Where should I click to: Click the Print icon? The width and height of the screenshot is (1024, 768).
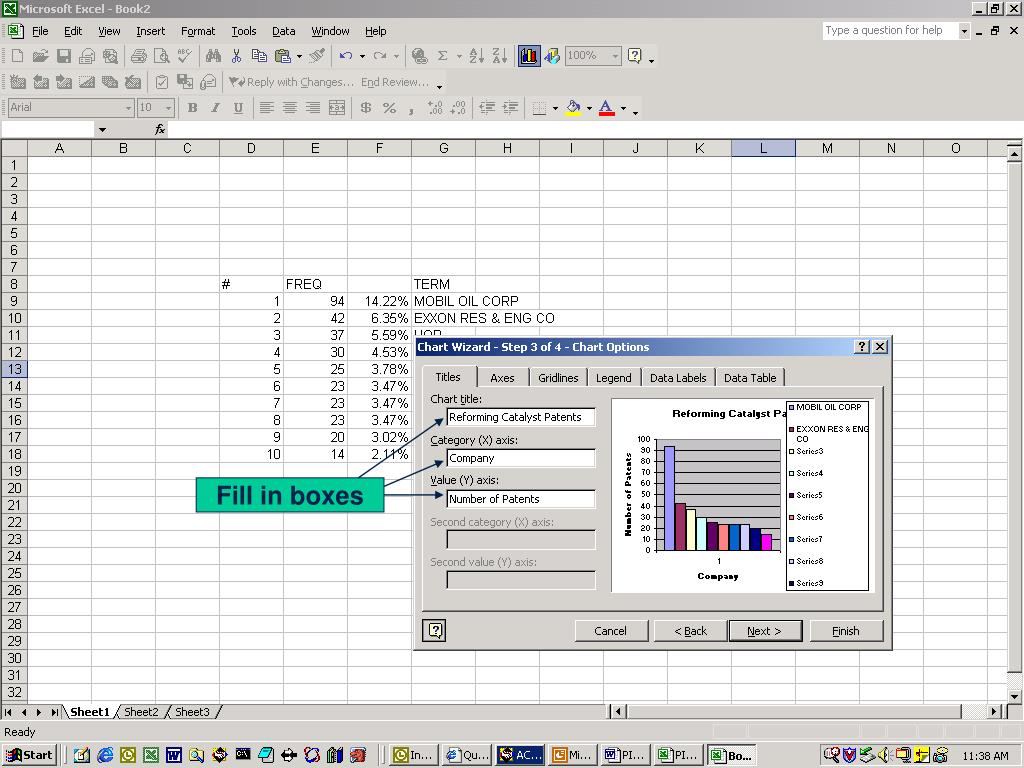point(138,56)
